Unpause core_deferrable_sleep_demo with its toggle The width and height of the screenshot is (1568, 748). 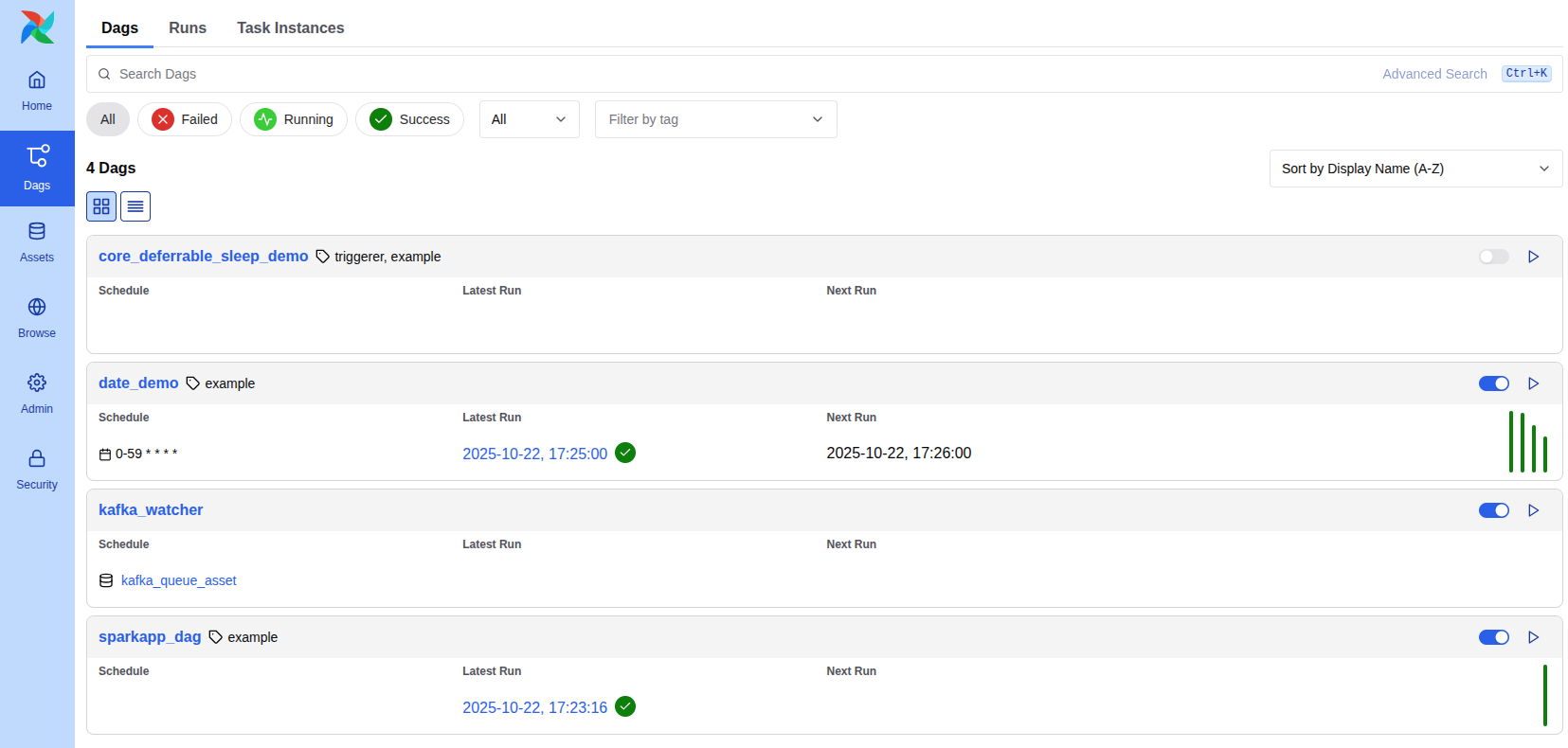(1493, 257)
